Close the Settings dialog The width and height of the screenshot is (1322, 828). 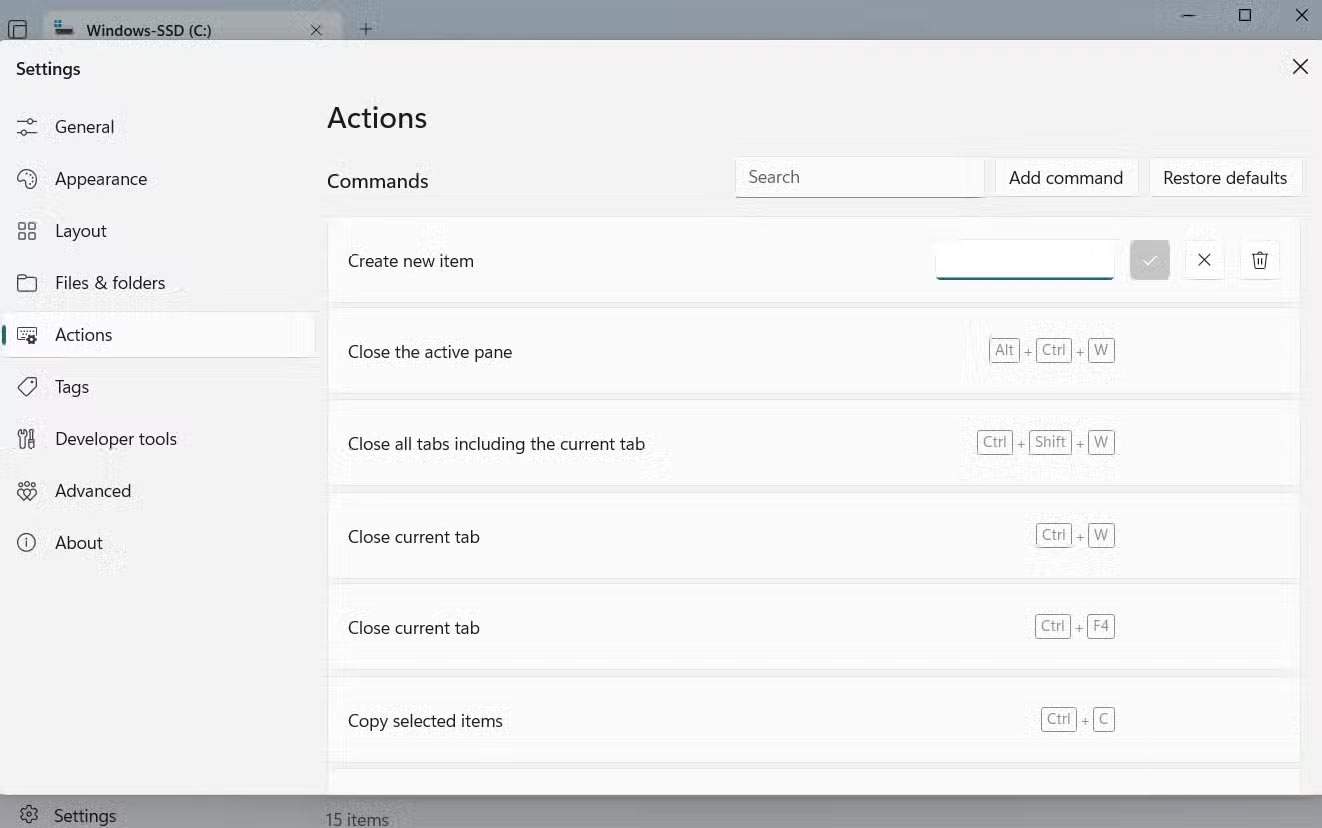(1300, 67)
